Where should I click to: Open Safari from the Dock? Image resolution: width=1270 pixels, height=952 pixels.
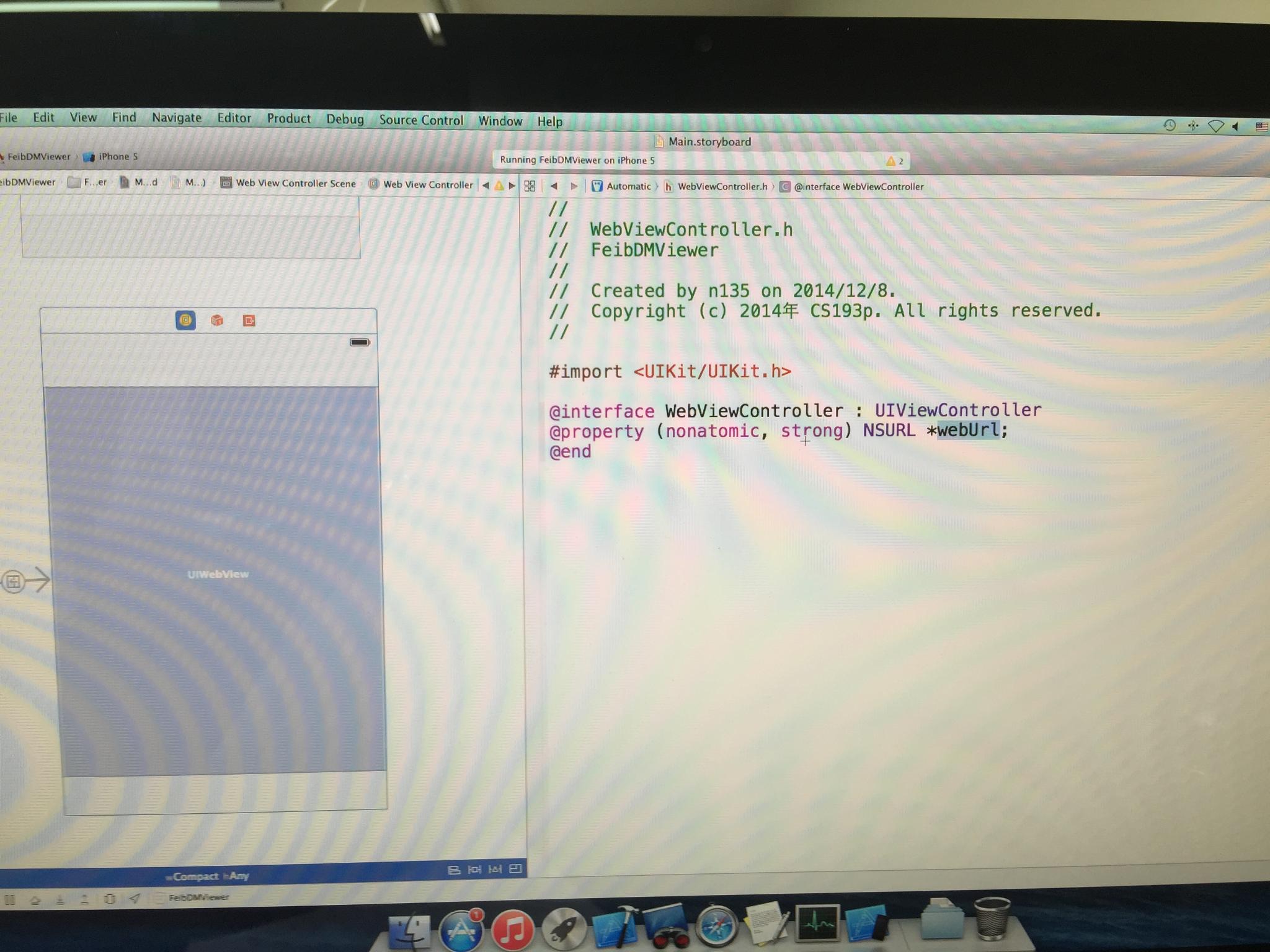(716, 926)
